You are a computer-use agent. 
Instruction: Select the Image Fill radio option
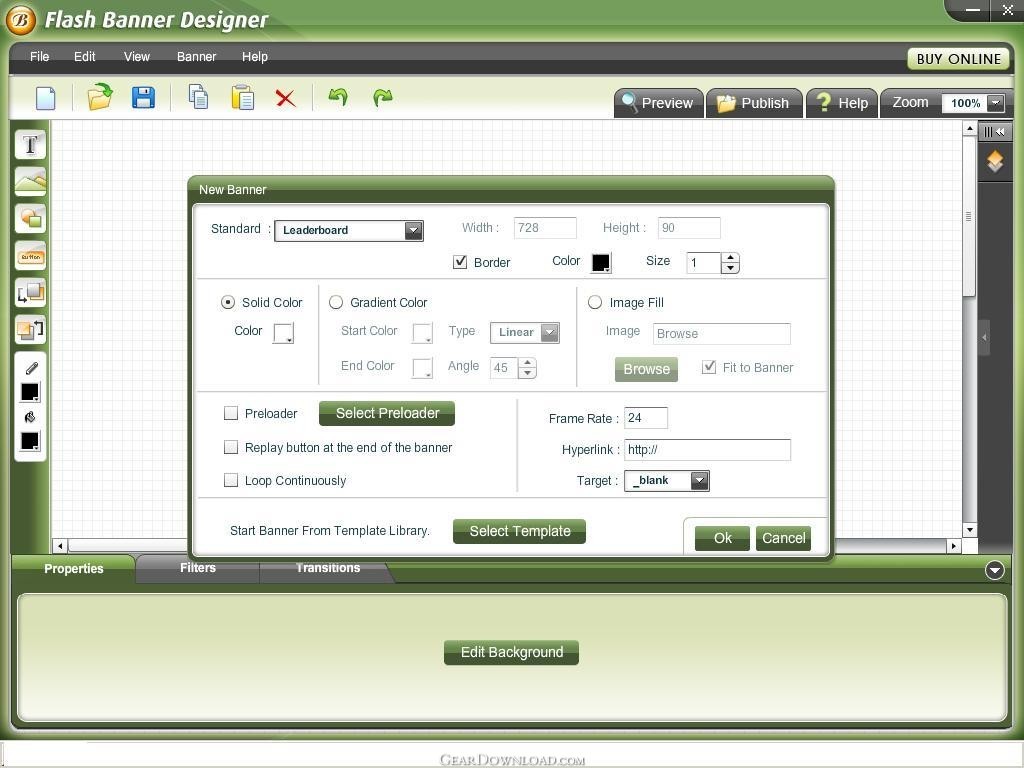click(x=595, y=302)
